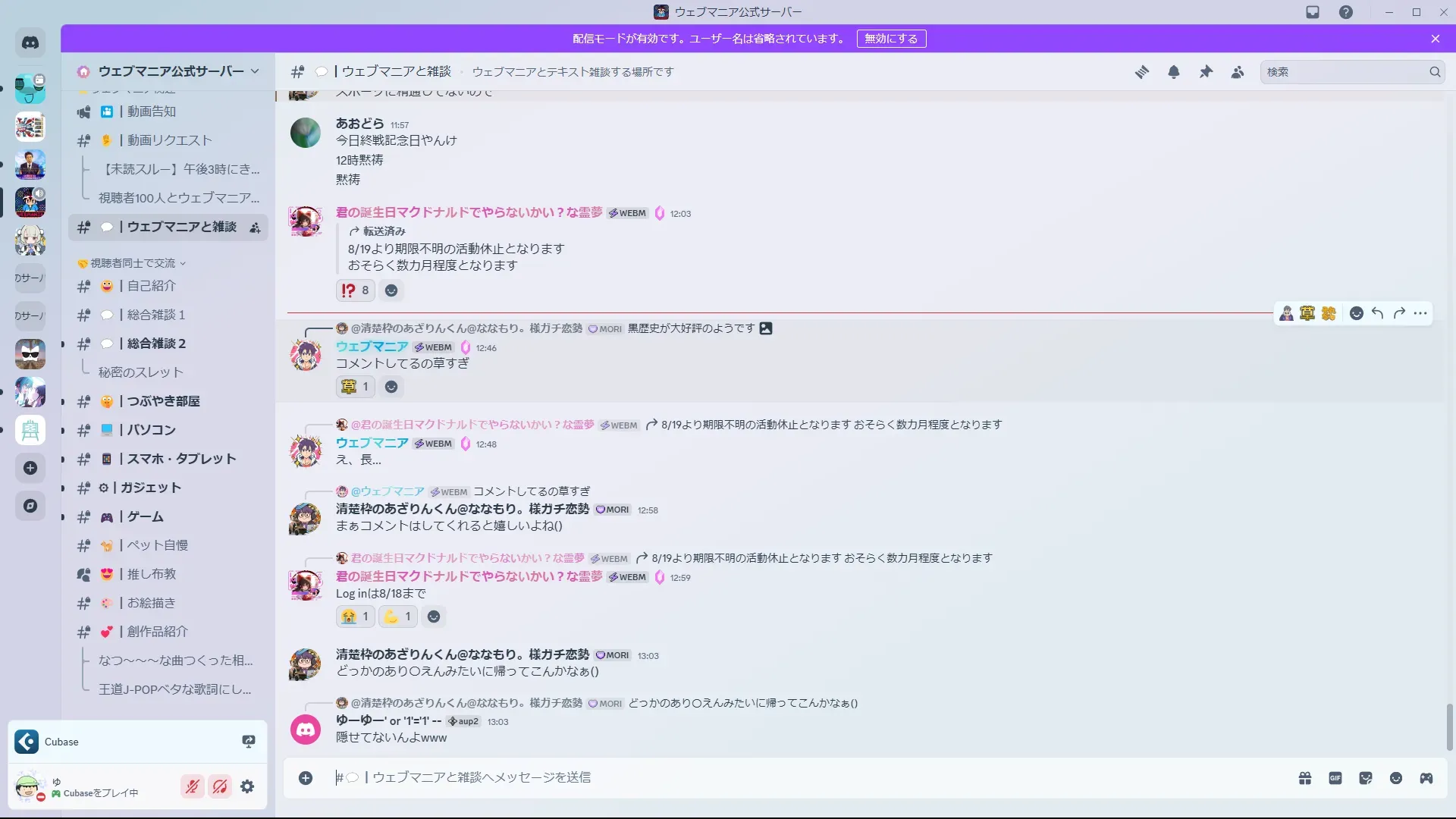Collapse the 視聴者同士で交流 category

pyautogui.click(x=133, y=263)
